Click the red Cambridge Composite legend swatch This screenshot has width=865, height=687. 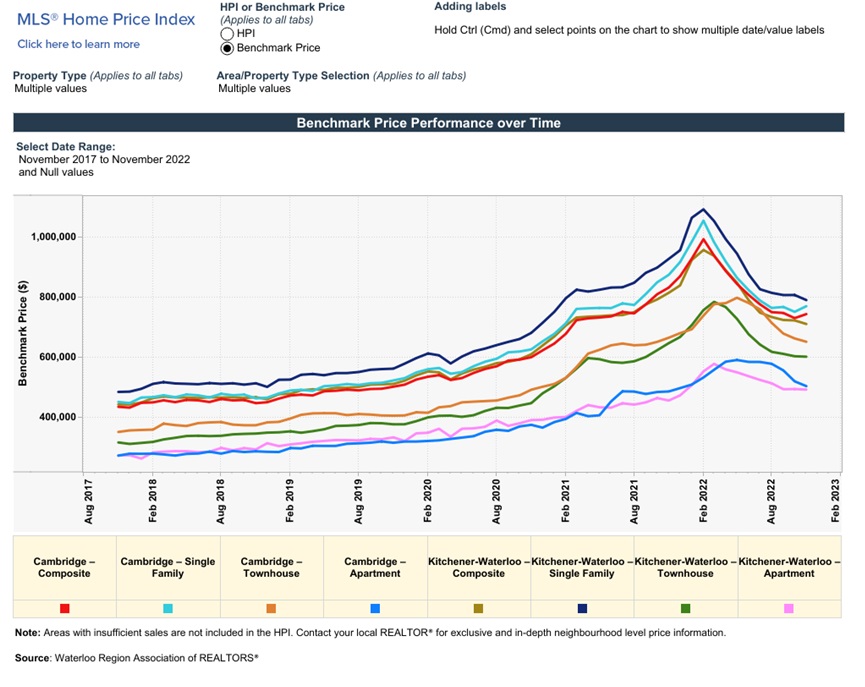65,608
